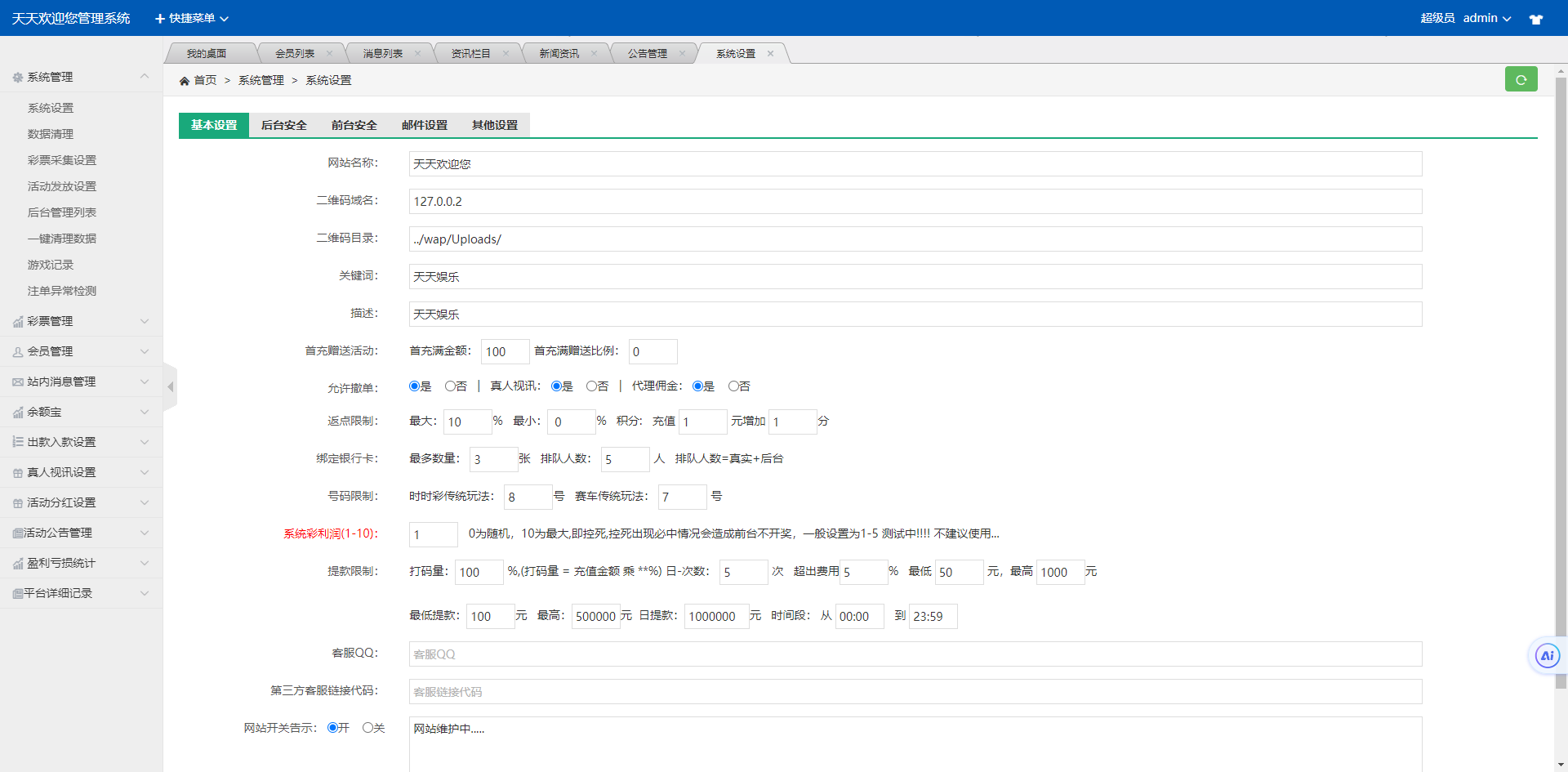Click the 会员管理 member icon
Image resolution: width=1568 pixels, height=772 pixels.
tap(17, 351)
